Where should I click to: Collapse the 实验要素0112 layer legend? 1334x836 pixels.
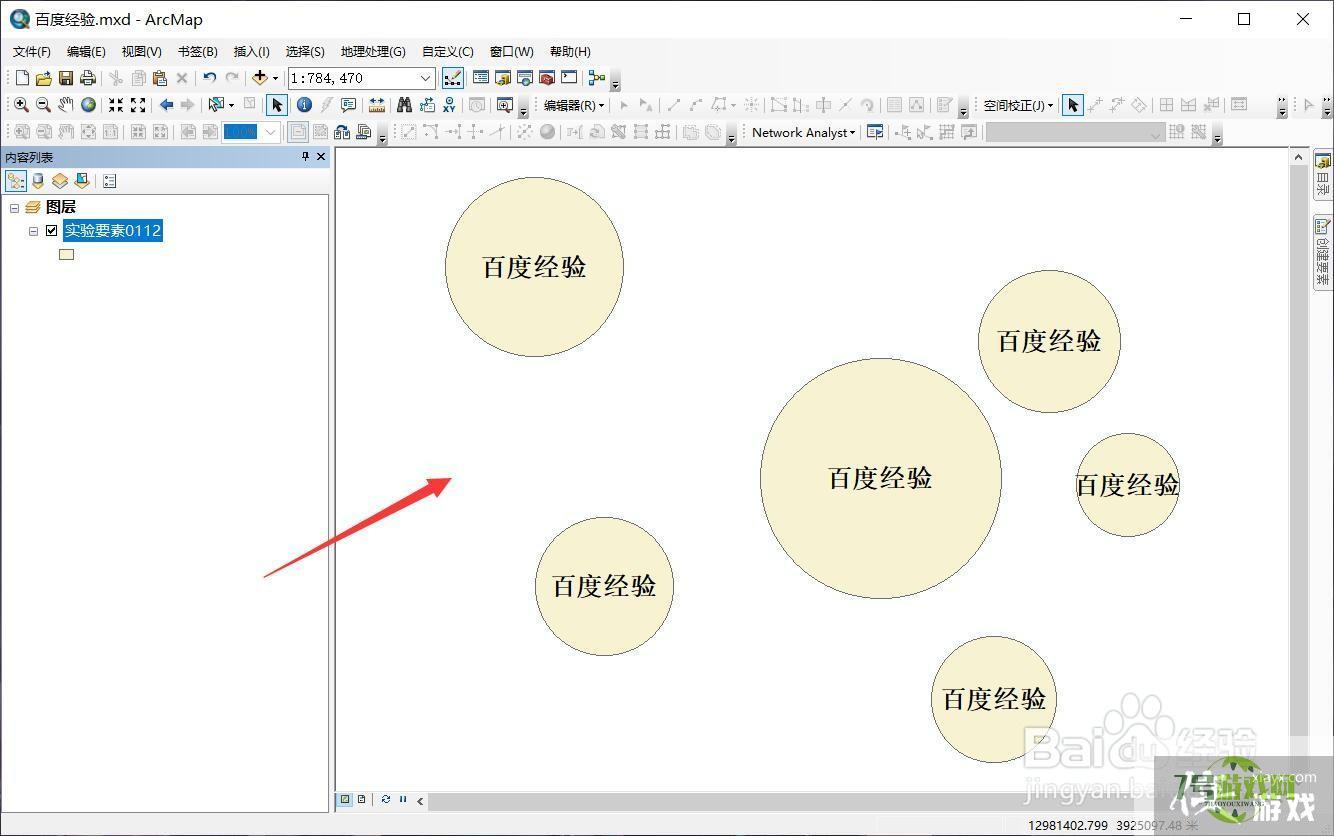tap(33, 231)
